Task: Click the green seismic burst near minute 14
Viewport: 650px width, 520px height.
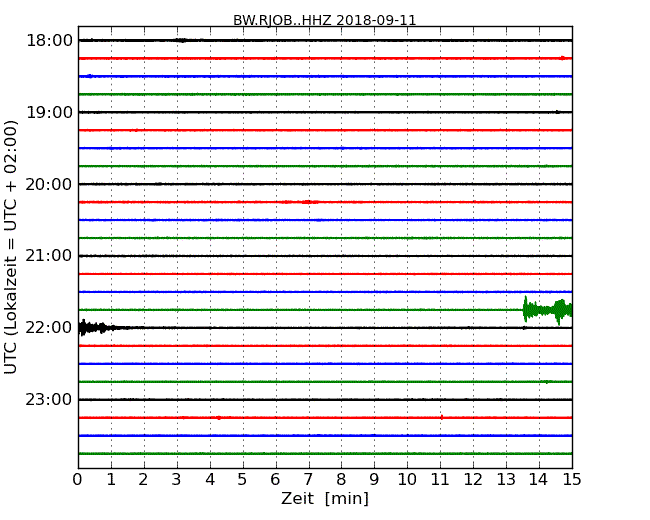Action: click(x=547, y=310)
